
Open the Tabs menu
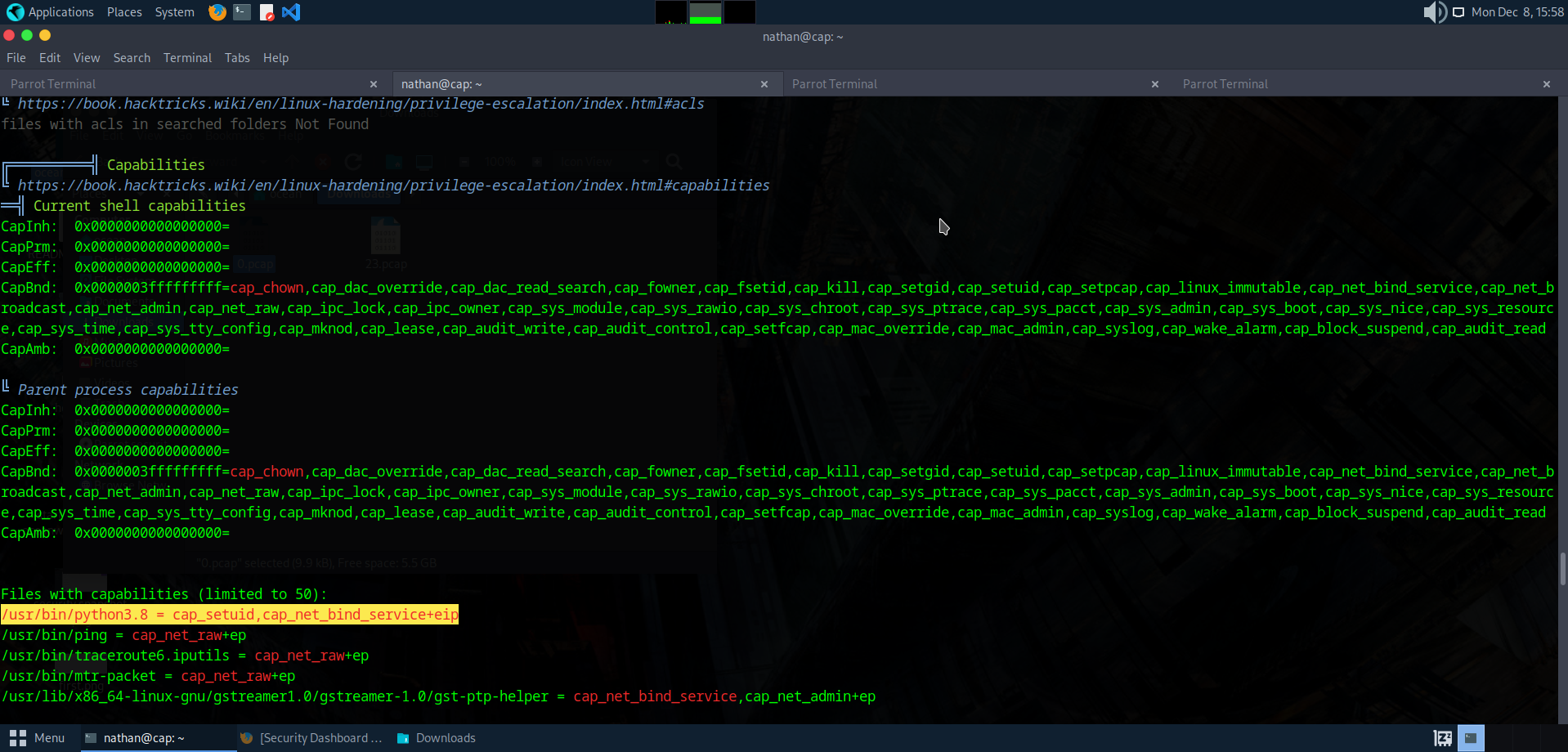pyautogui.click(x=237, y=58)
